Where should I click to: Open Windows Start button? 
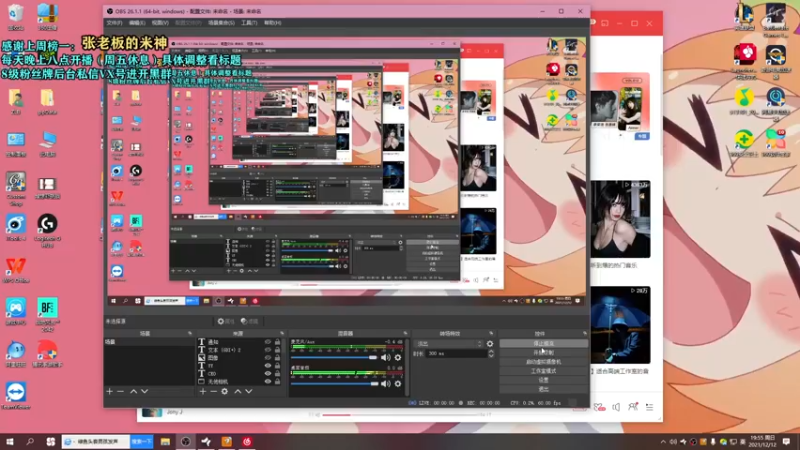(10, 442)
